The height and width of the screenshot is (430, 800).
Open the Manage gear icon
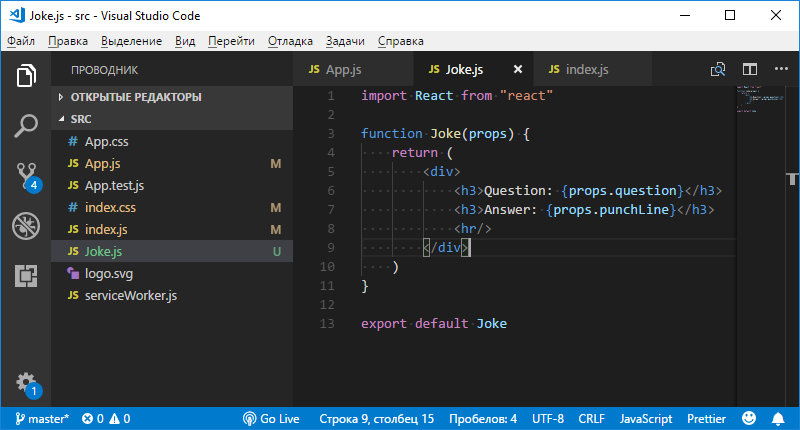coord(26,383)
